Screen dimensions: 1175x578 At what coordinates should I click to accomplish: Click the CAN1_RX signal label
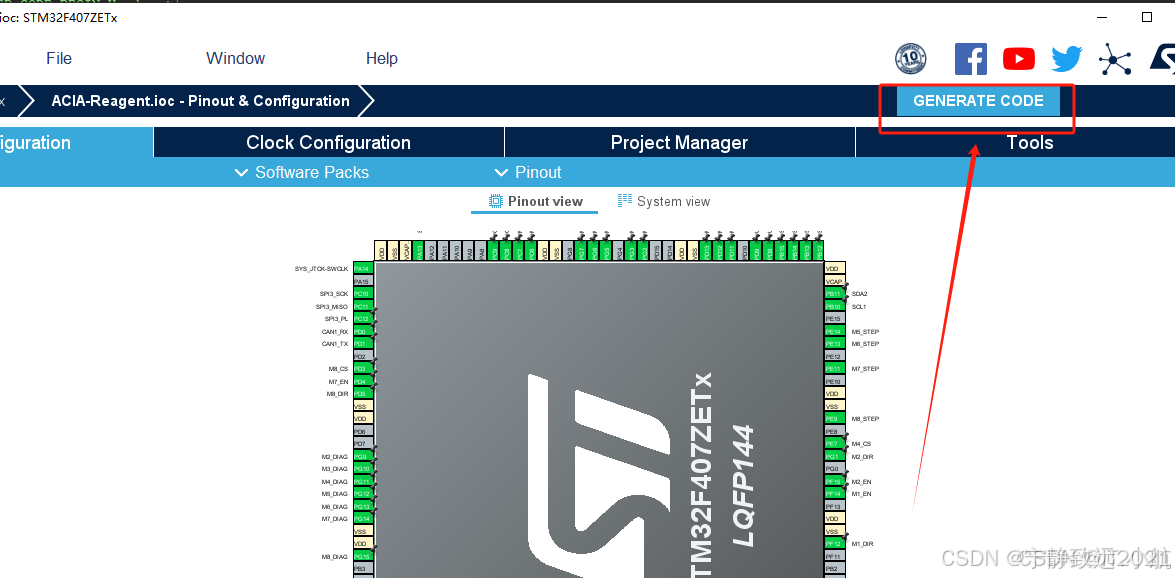(x=334, y=331)
